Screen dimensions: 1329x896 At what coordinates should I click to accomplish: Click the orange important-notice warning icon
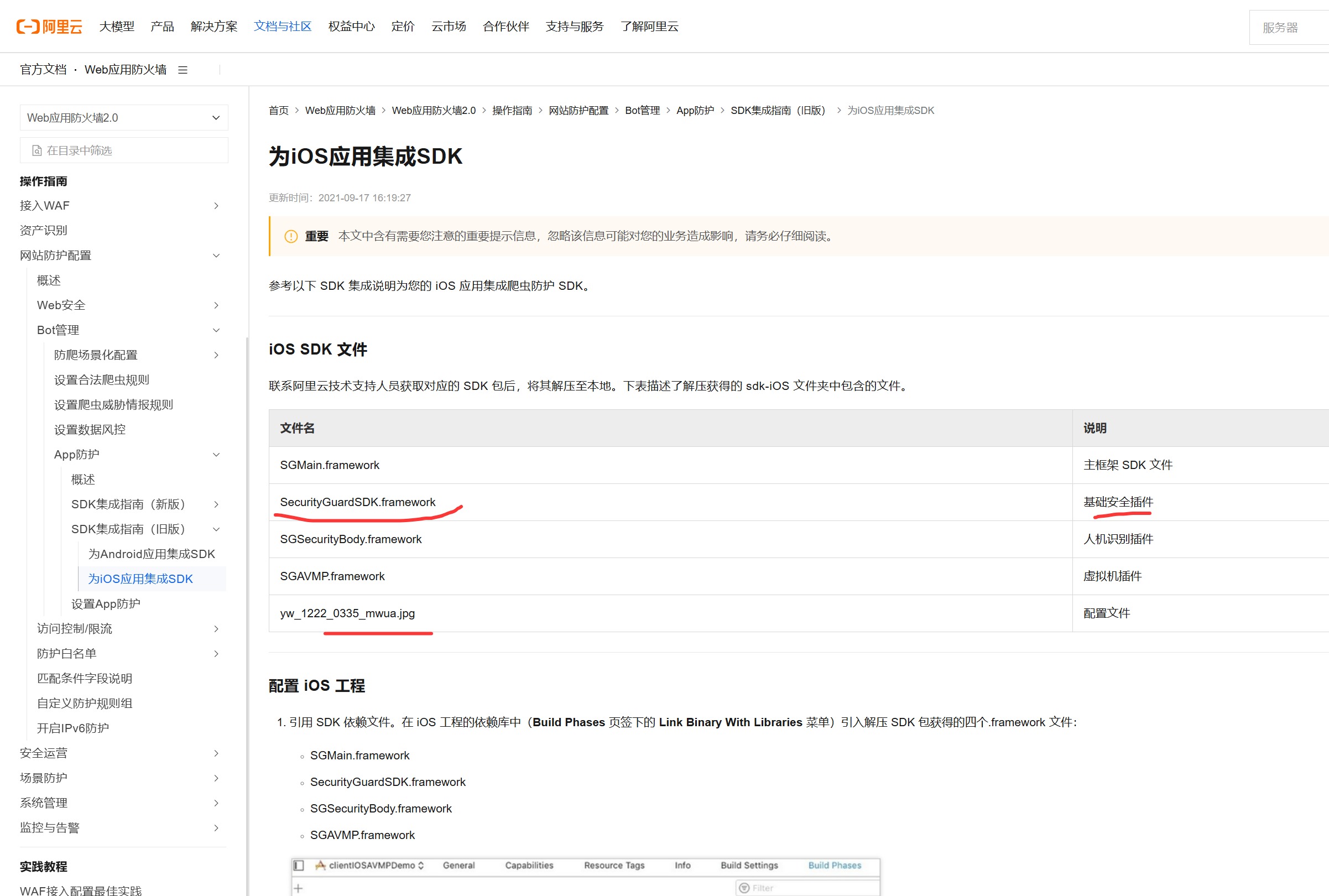click(291, 236)
